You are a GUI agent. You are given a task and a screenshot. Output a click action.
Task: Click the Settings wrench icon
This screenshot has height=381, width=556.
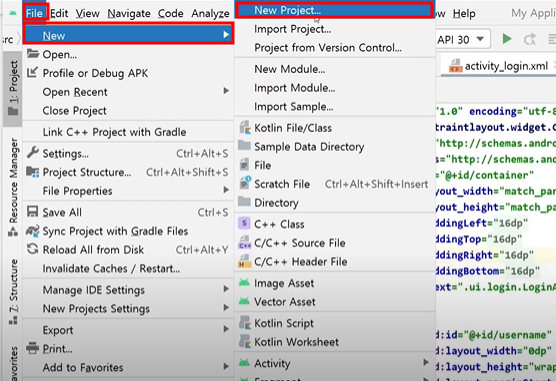click(x=33, y=153)
